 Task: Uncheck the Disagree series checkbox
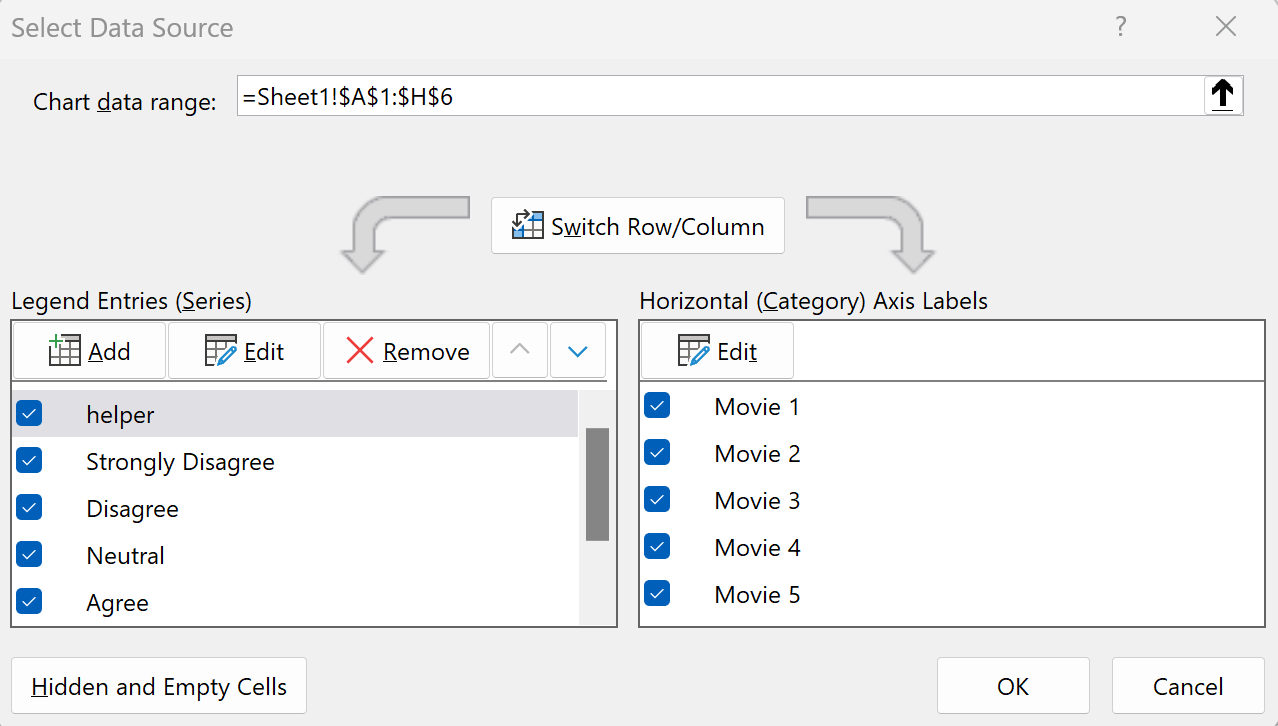click(x=29, y=508)
